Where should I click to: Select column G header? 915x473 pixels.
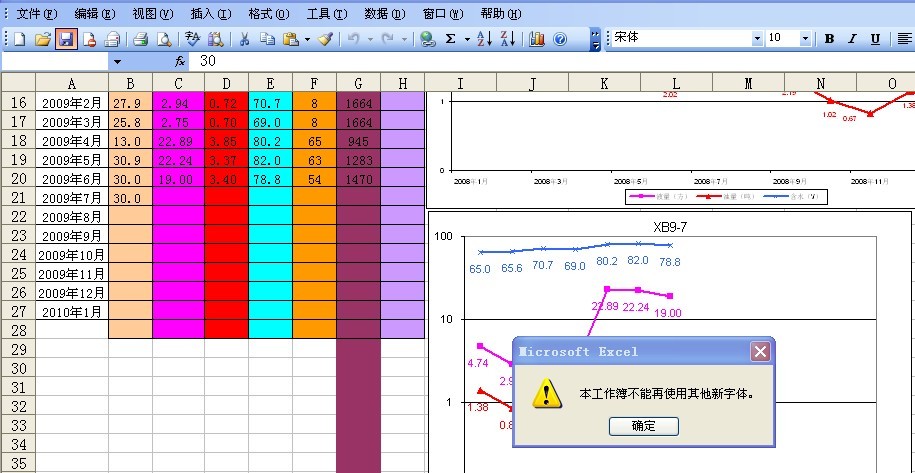[358, 83]
